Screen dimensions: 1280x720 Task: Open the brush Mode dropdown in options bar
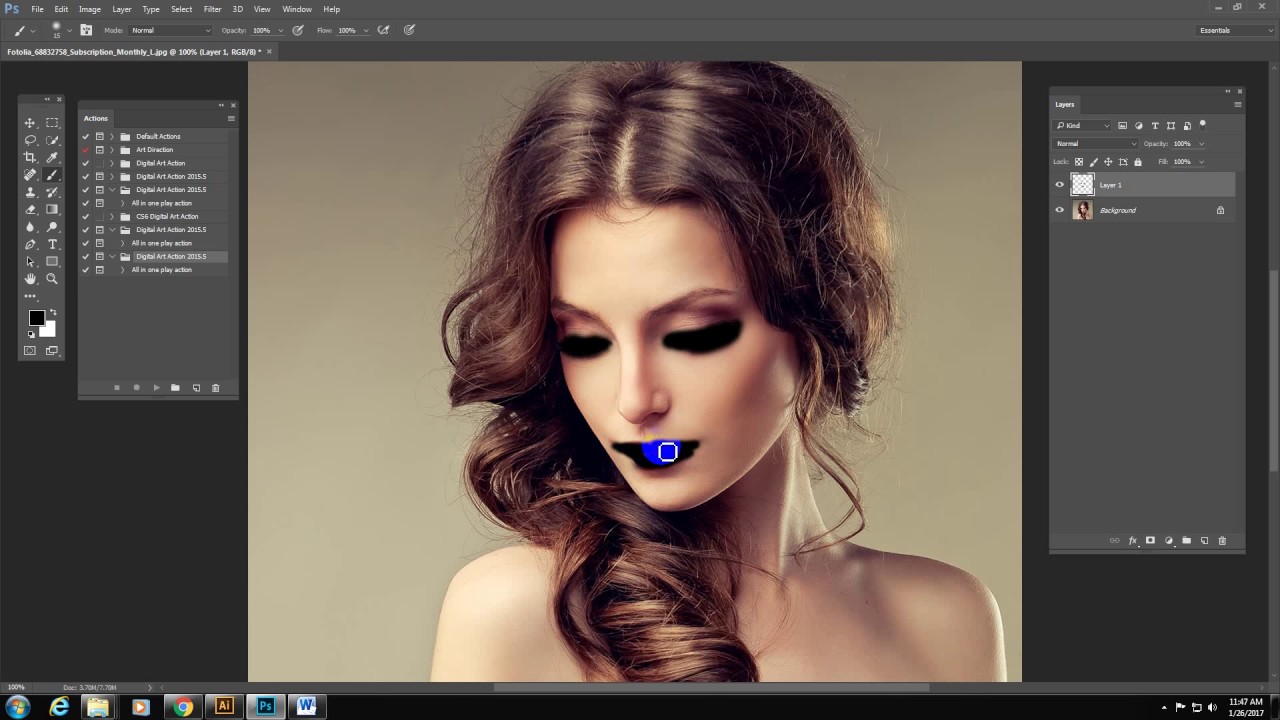tap(171, 30)
